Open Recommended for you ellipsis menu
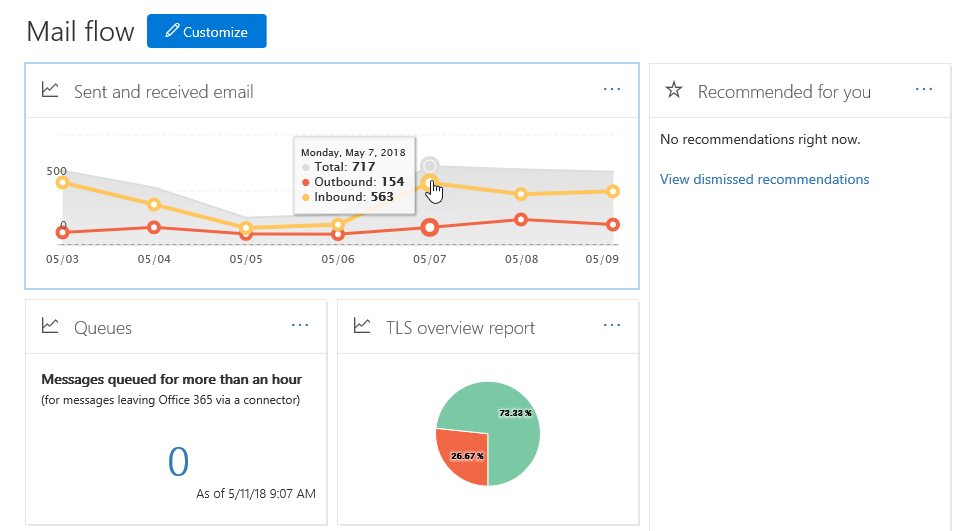 (x=924, y=90)
